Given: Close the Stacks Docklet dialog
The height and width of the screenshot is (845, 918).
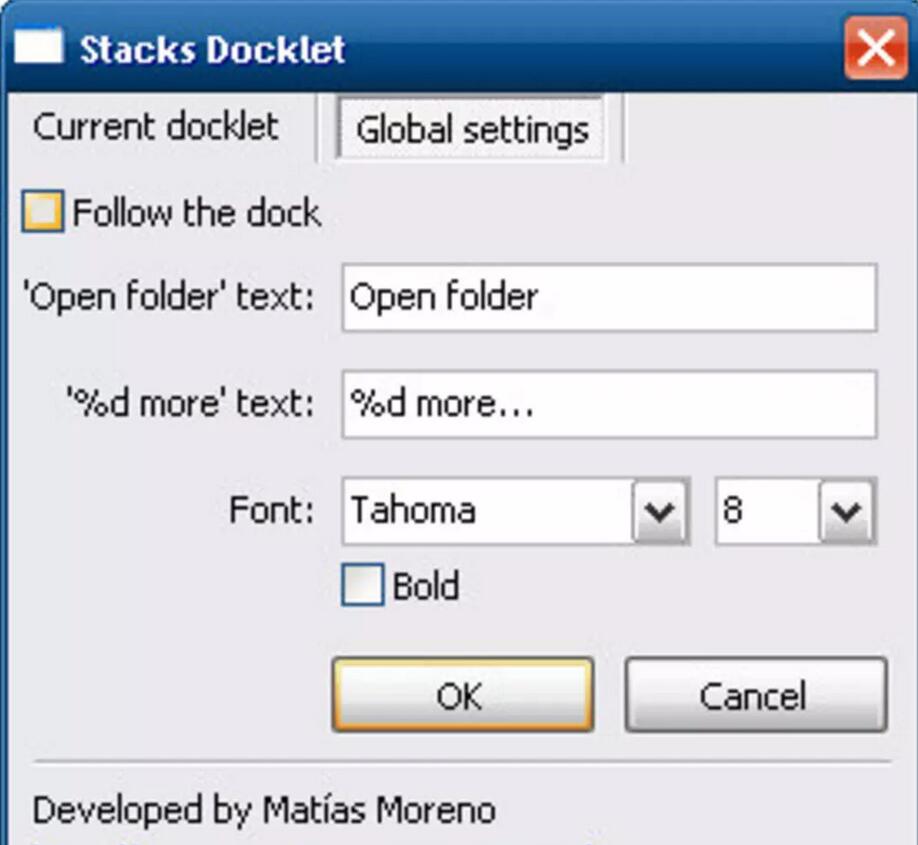Looking at the screenshot, I should 875,48.
